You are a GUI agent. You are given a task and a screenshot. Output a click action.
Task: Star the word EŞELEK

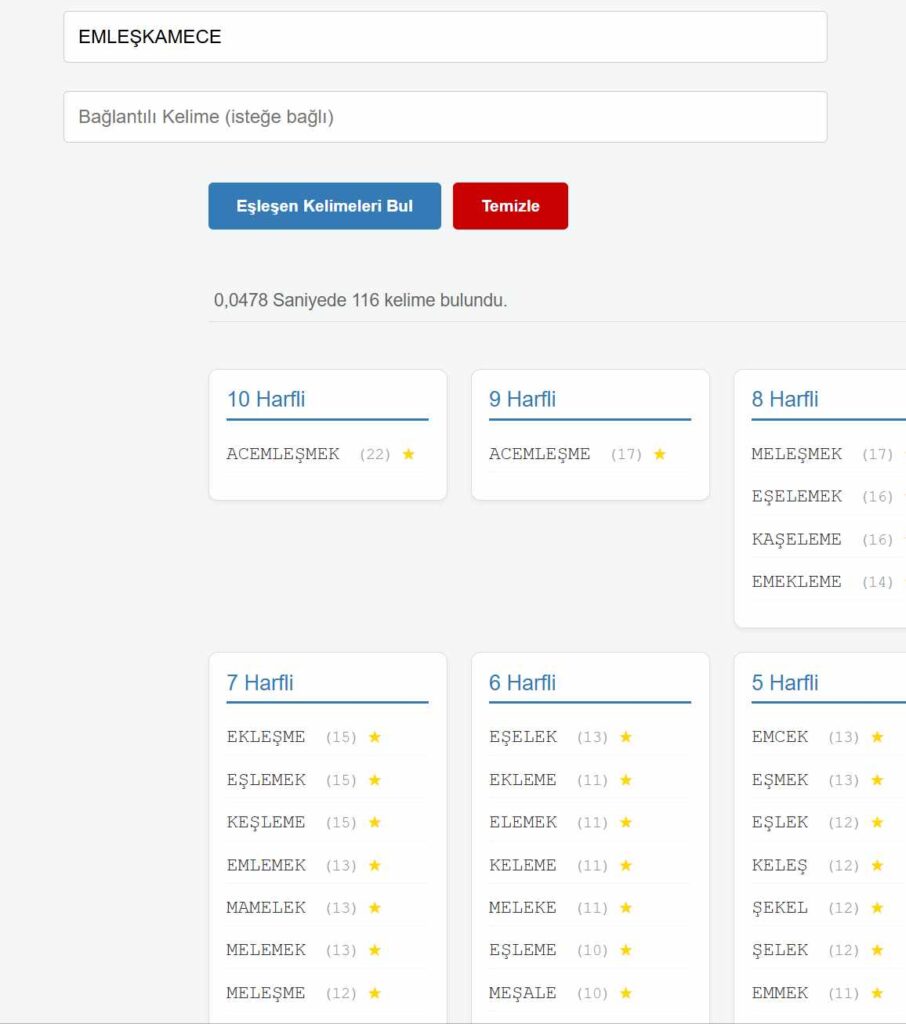click(626, 737)
